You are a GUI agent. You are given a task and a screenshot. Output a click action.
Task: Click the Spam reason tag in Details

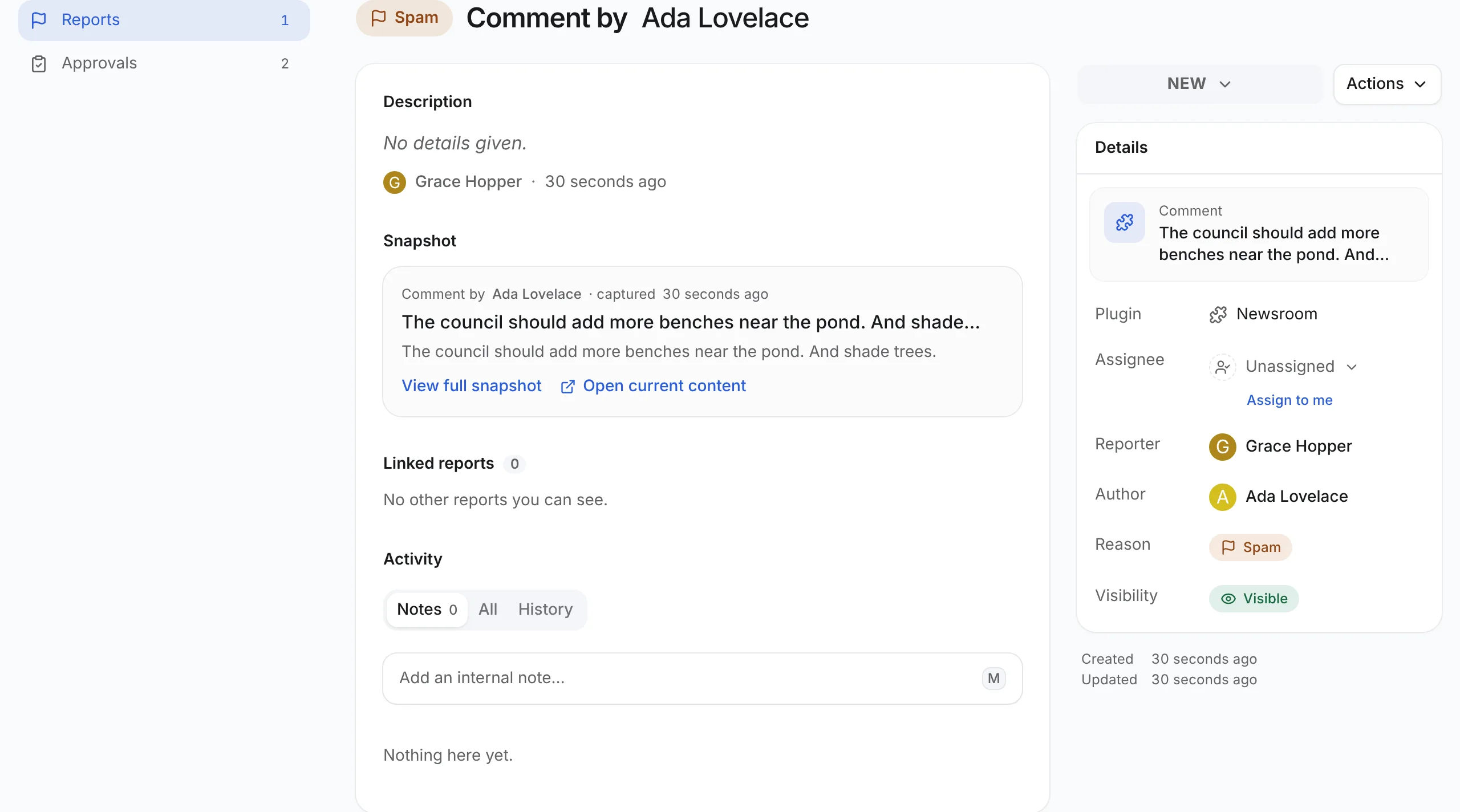1251,547
